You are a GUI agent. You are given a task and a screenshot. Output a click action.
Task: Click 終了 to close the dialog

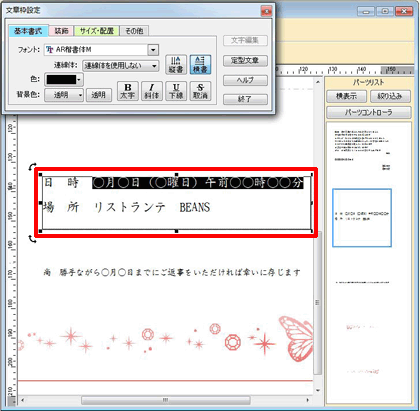coord(245,99)
